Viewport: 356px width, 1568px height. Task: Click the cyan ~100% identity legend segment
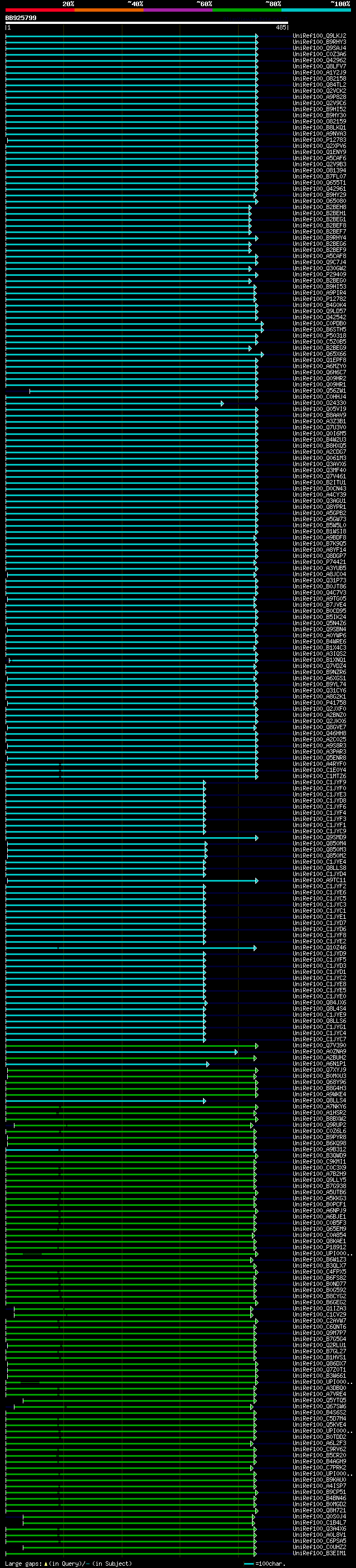pos(316,10)
